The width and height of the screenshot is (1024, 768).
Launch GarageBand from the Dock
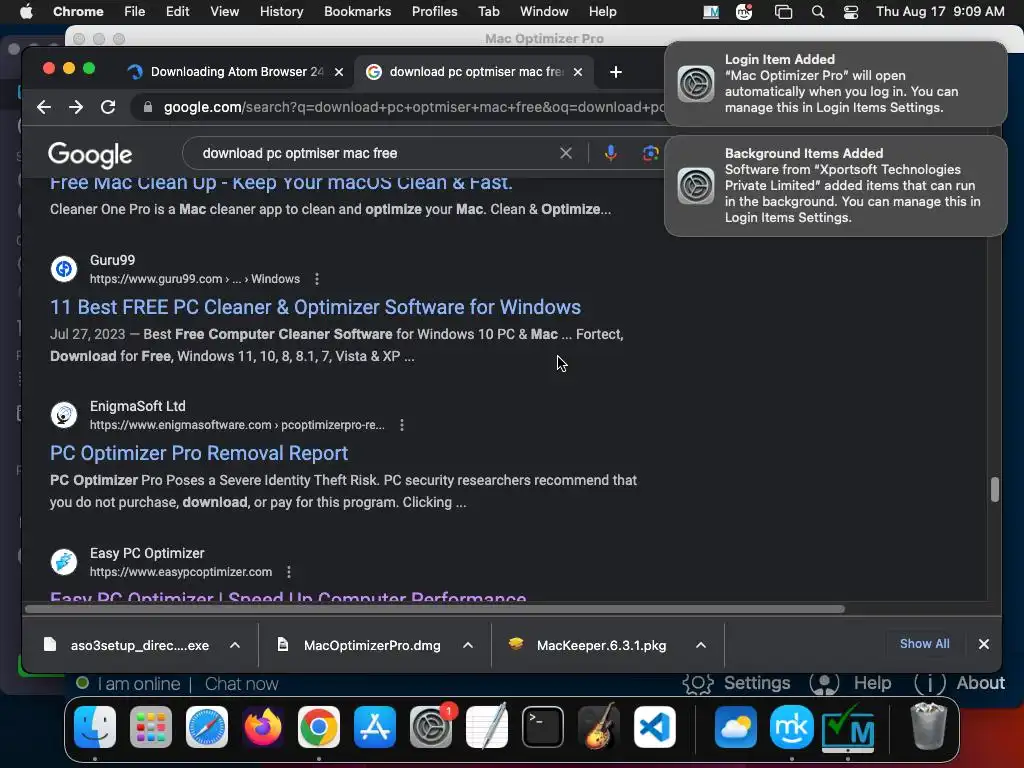pyautogui.click(x=599, y=727)
